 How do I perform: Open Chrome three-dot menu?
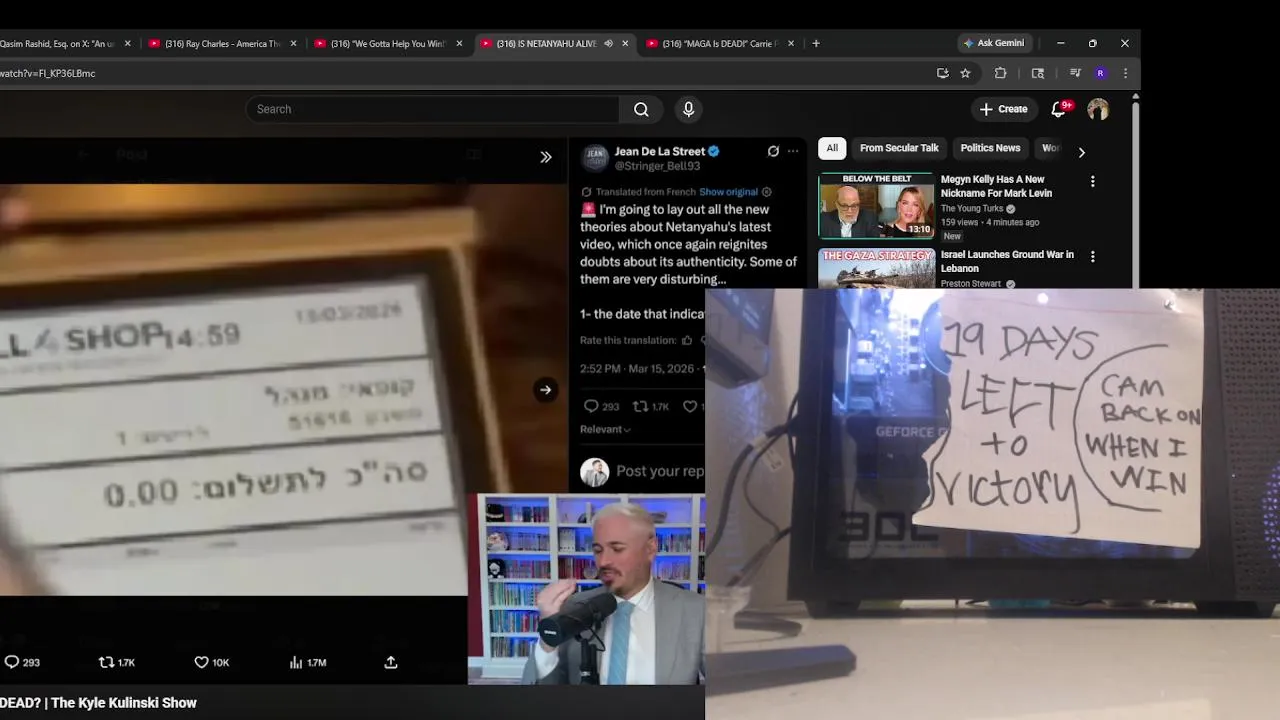tap(1125, 73)
